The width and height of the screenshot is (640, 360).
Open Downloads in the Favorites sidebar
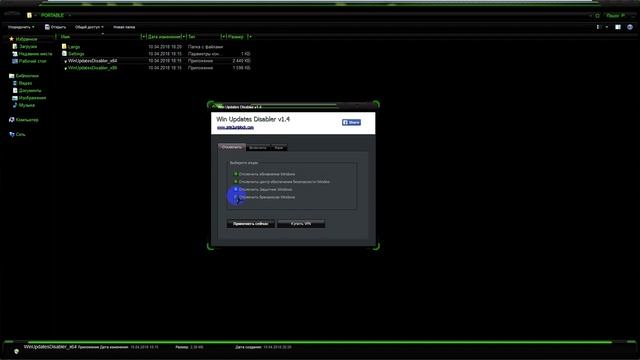tap(25, 47)
